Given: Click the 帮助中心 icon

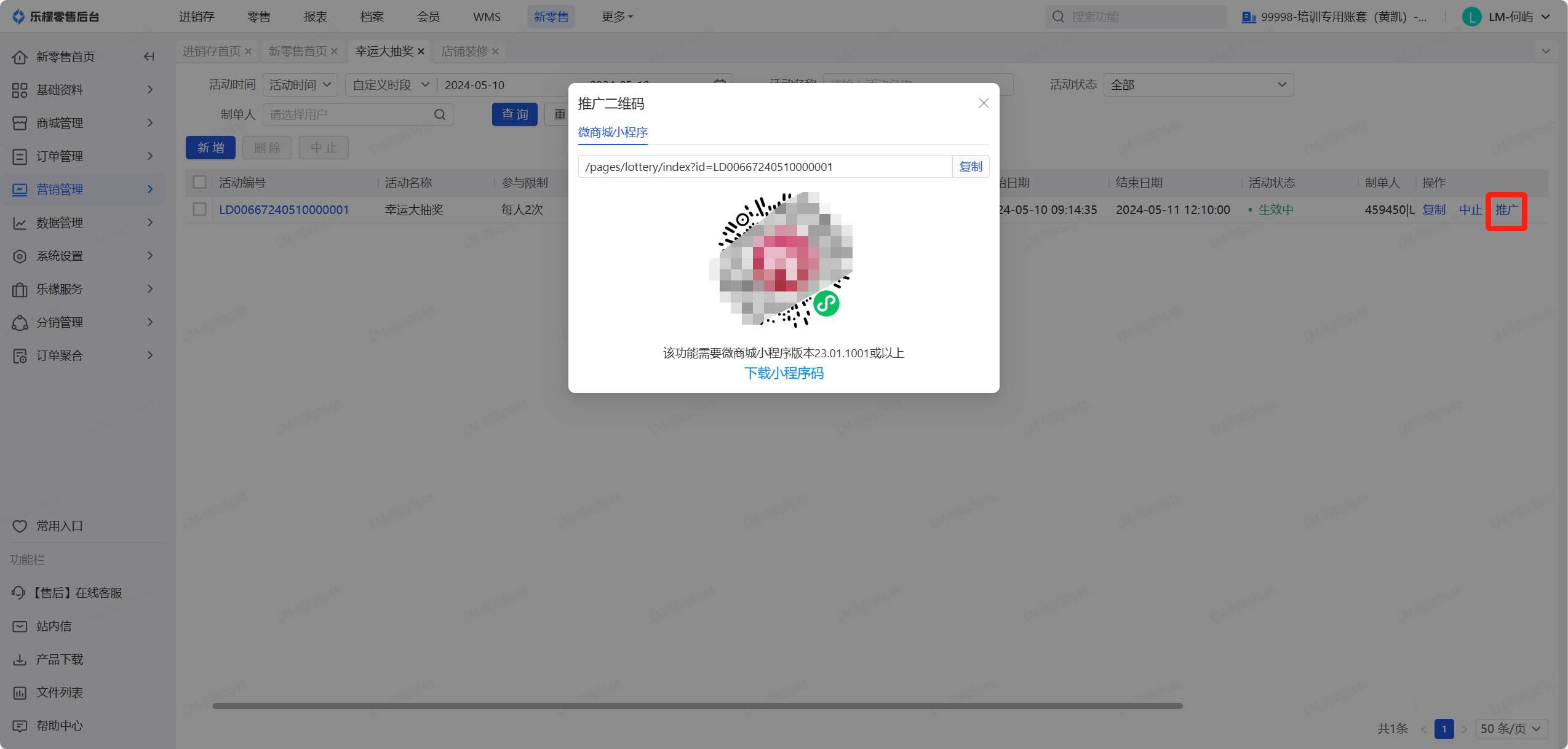Looking at the screenshot, I should tap(20, 726).
